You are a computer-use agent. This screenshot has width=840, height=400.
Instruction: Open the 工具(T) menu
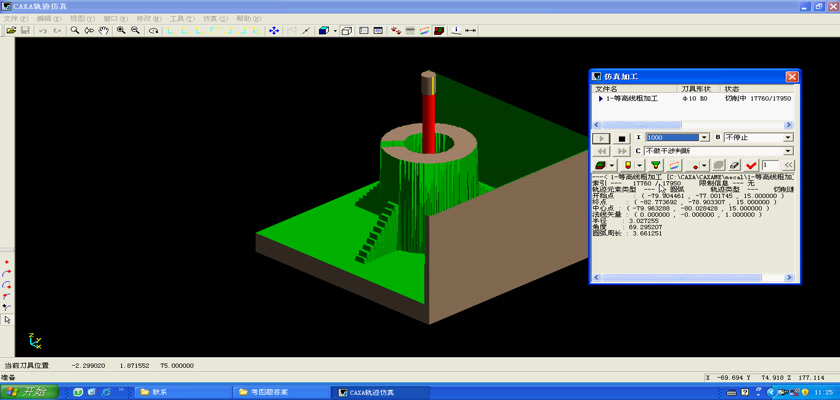click(182, 18)
